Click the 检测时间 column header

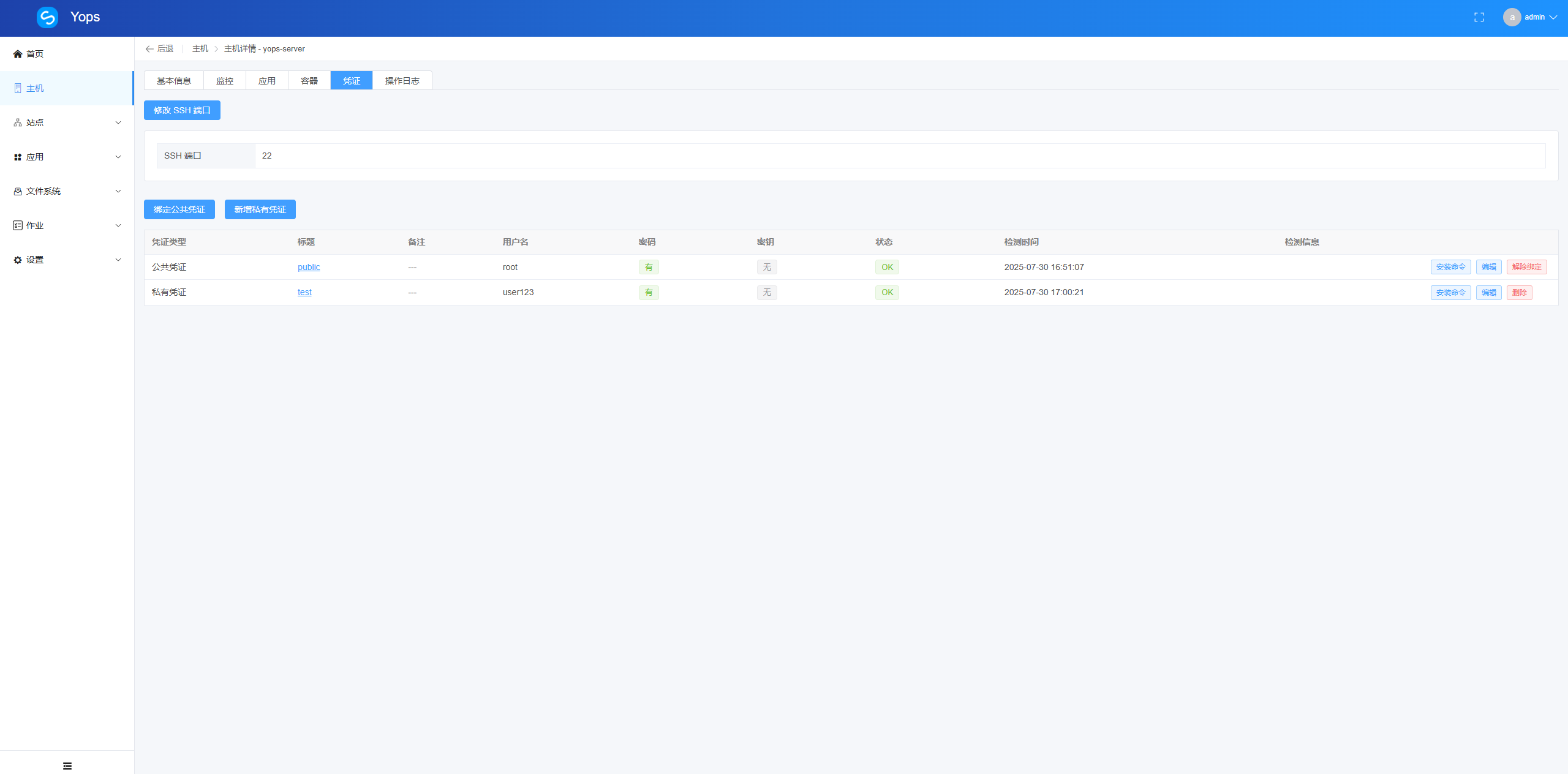pos(1021,242)
